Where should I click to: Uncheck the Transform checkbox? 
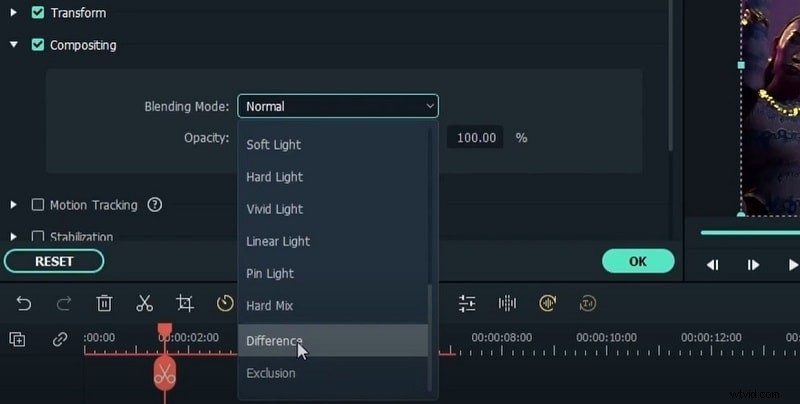click(38, 13)
